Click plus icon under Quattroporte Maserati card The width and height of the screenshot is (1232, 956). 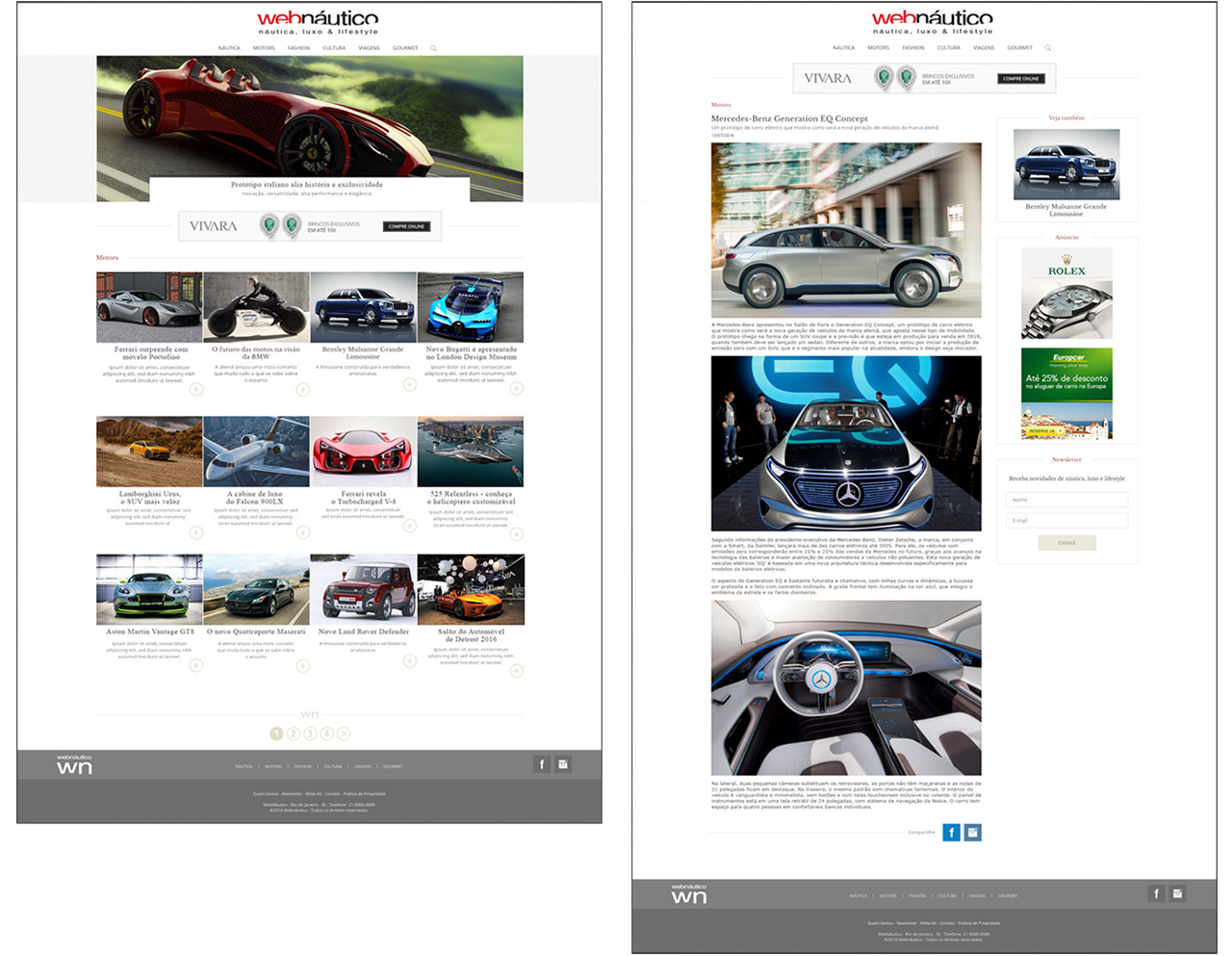click(x=303, y=664)
